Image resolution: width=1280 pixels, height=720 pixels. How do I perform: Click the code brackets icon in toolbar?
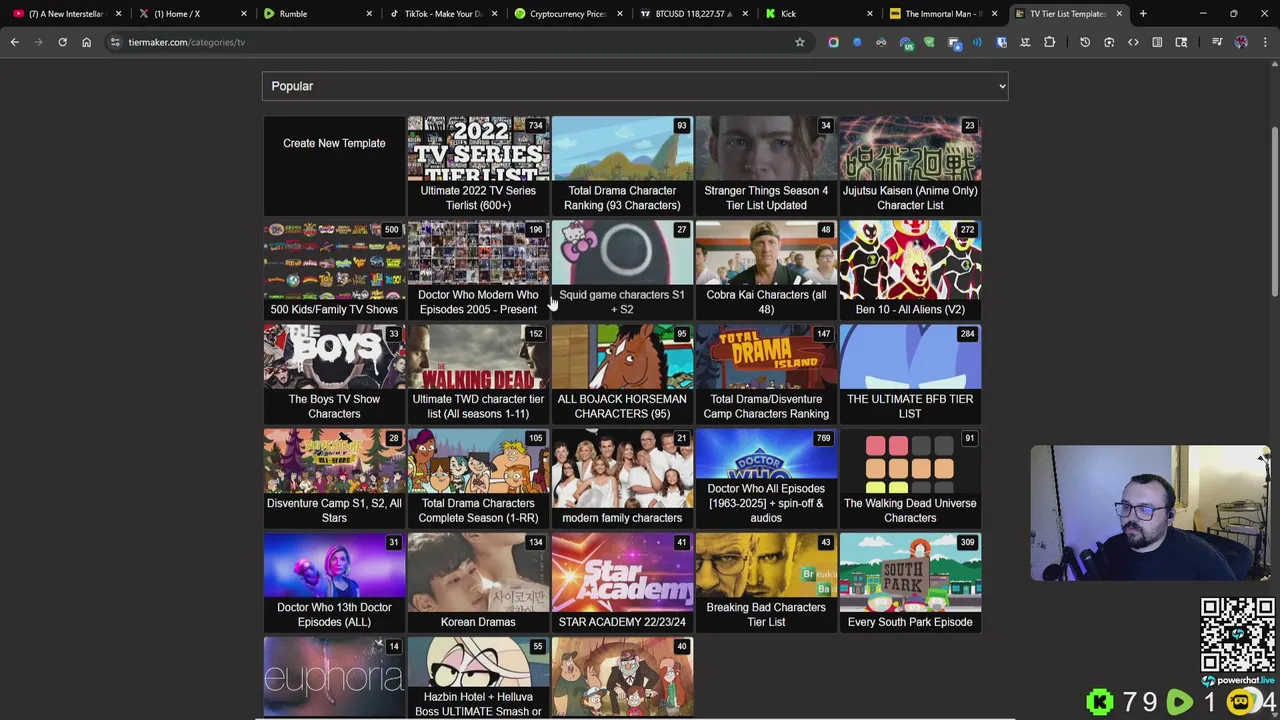coord(1133,42)
